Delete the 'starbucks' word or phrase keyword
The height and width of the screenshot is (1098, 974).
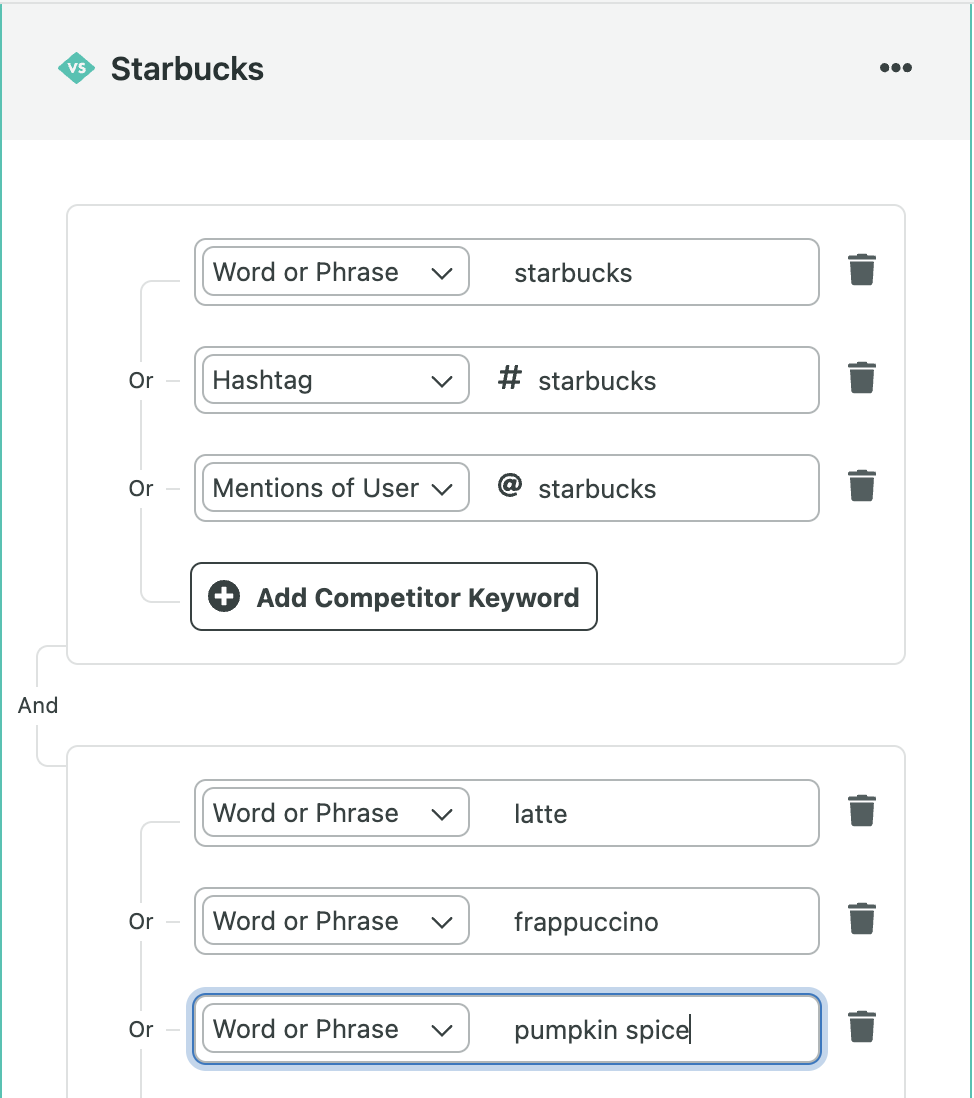click(x=862, y=270)
